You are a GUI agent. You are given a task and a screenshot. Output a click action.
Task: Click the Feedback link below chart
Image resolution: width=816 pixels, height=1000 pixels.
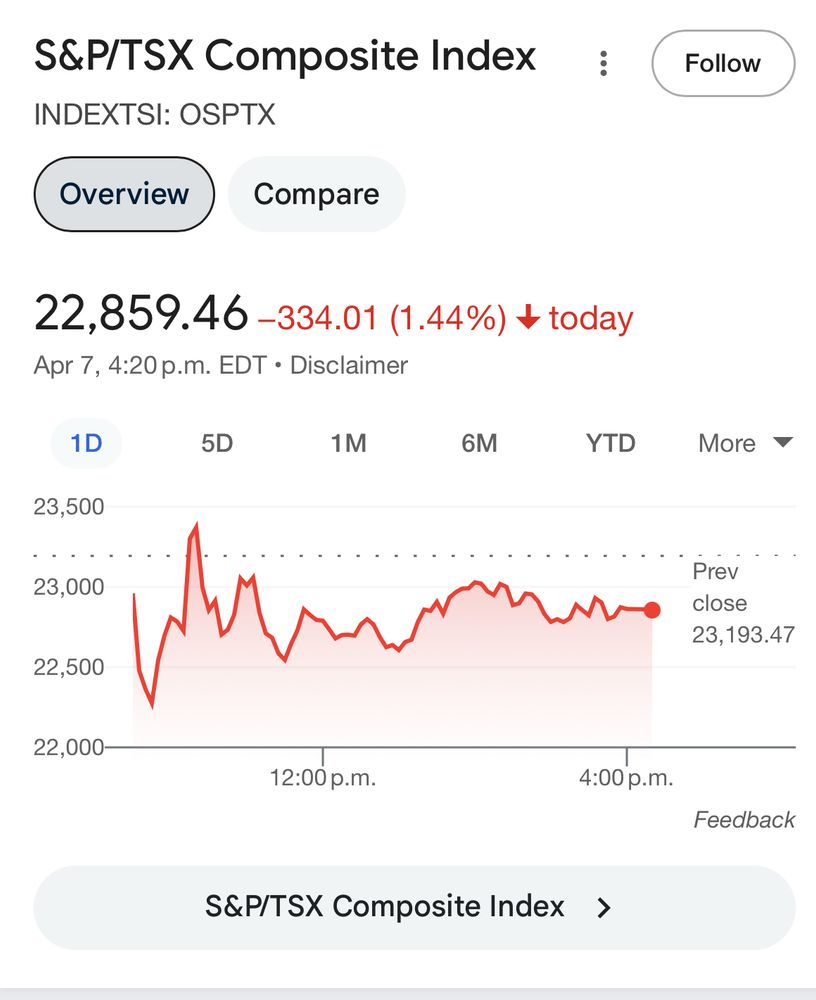(x=744, y=820)
